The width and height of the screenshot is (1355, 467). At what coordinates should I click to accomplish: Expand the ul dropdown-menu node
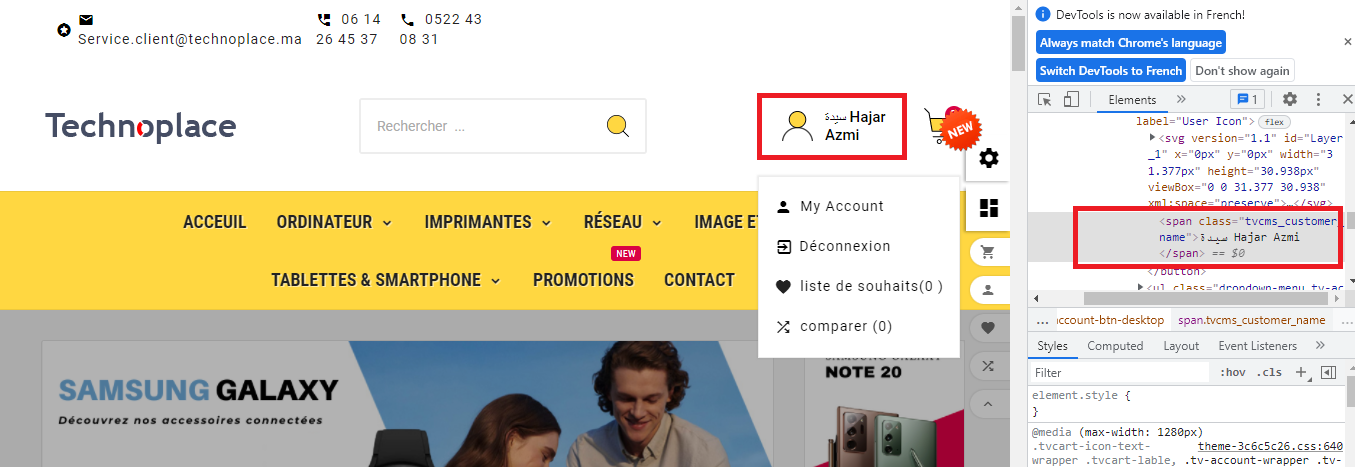(1142, 288)
